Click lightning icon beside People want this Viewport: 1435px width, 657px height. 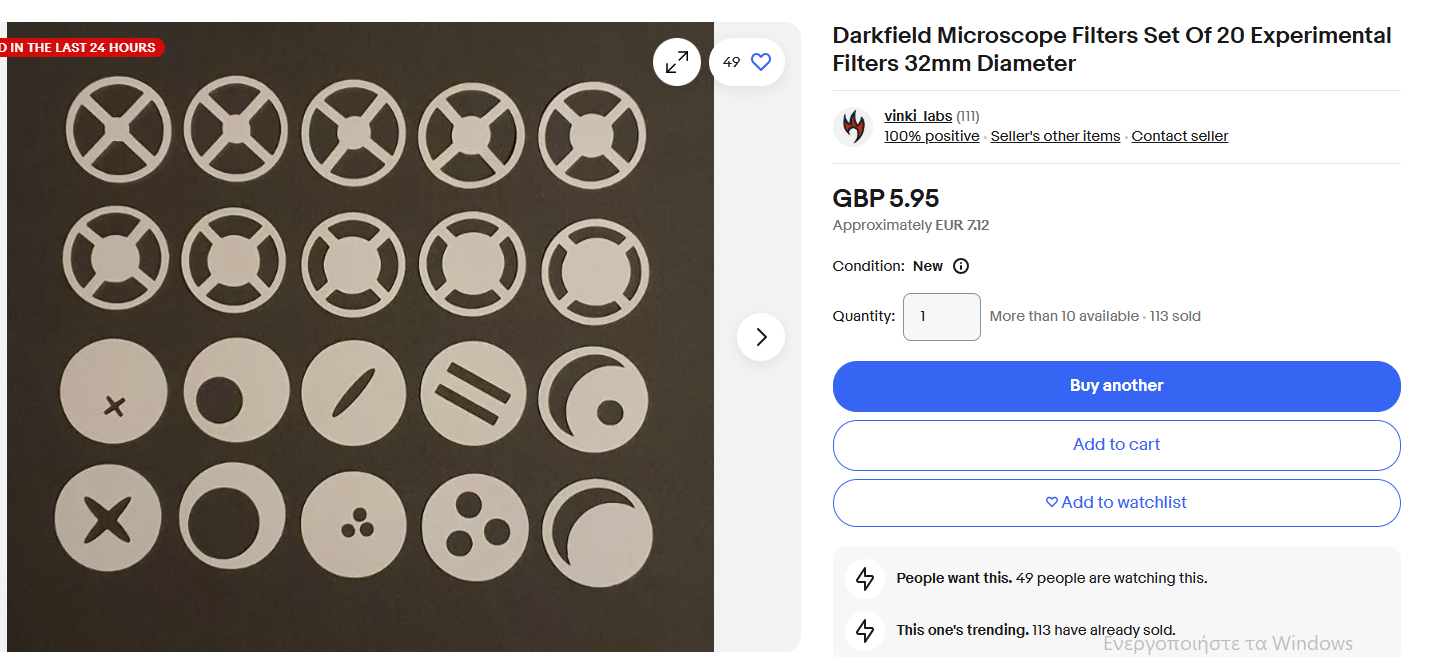point(865,578)
